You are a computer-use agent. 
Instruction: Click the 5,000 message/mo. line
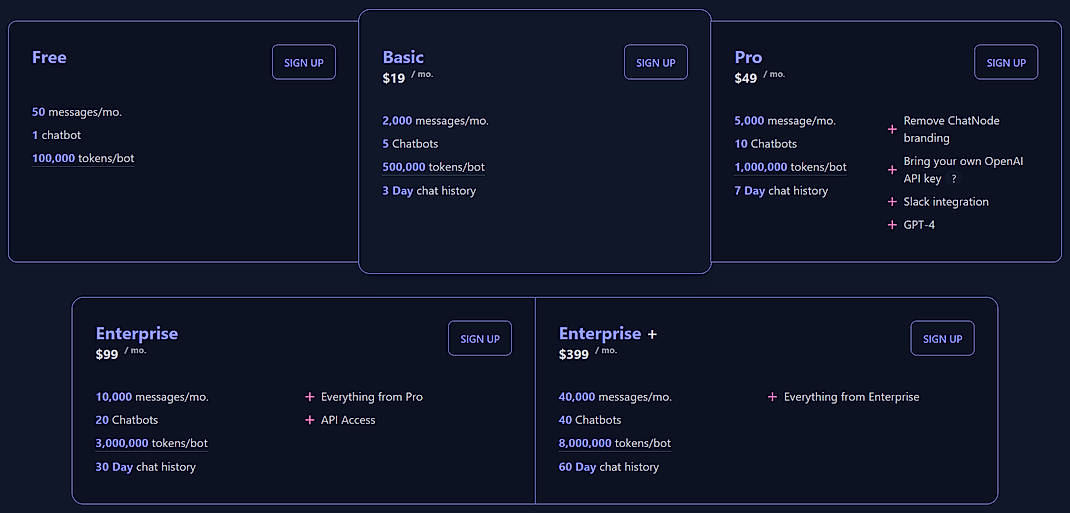point(785,121)
